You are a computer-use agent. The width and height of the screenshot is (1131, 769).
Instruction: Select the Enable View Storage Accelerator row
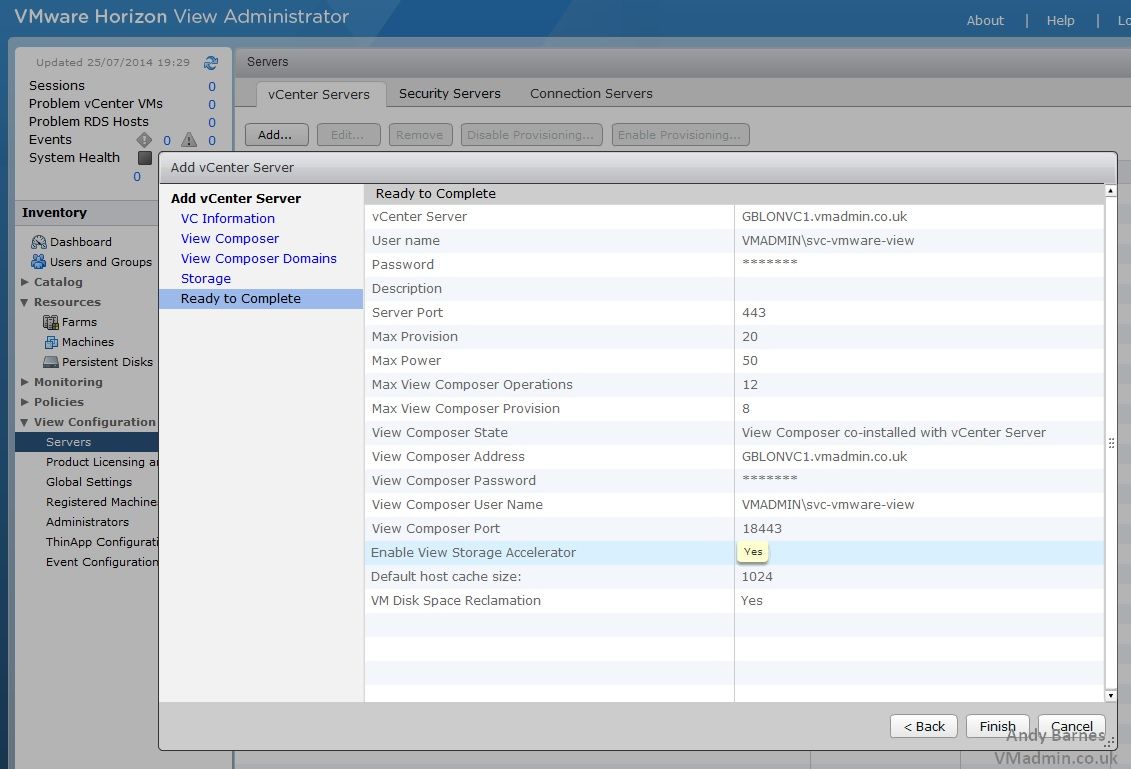pos(734,553)
